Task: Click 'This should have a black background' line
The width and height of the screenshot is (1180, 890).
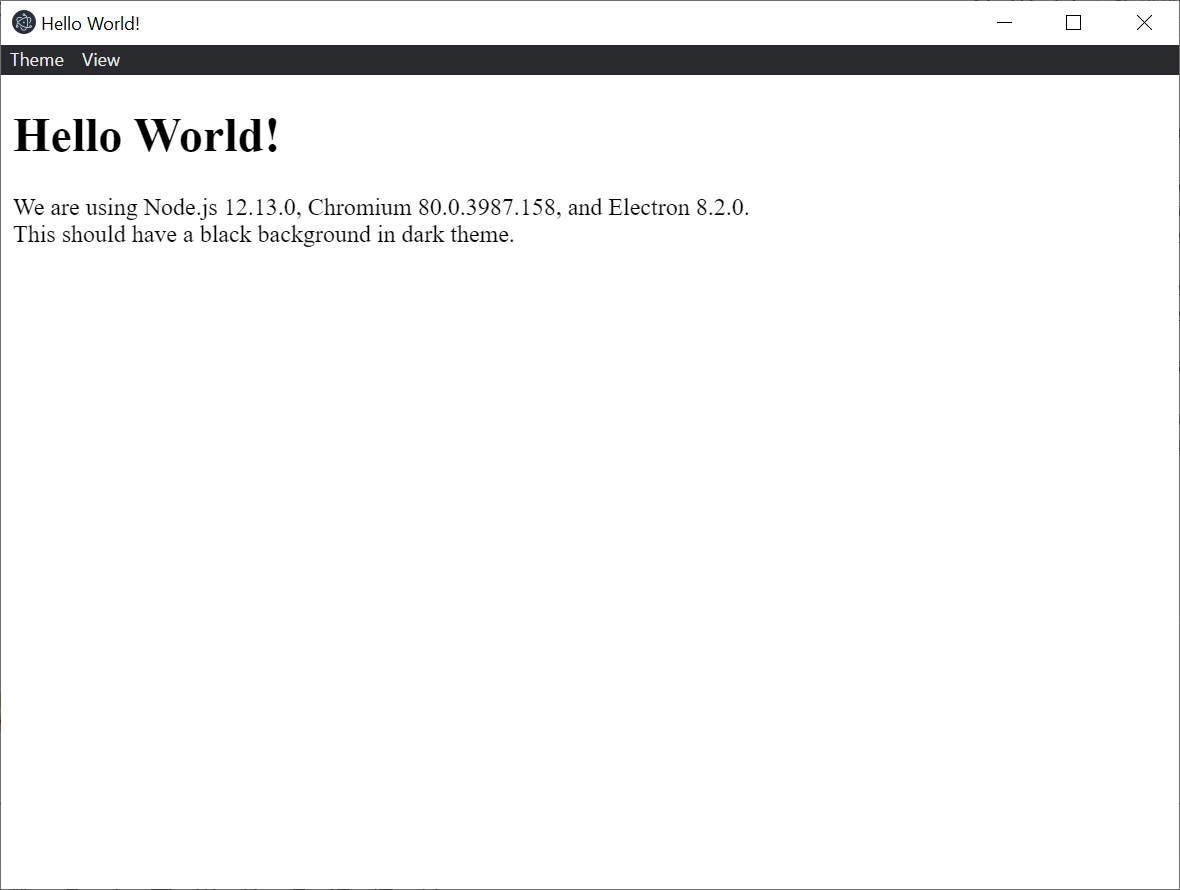Action: [x=263, y=235]
